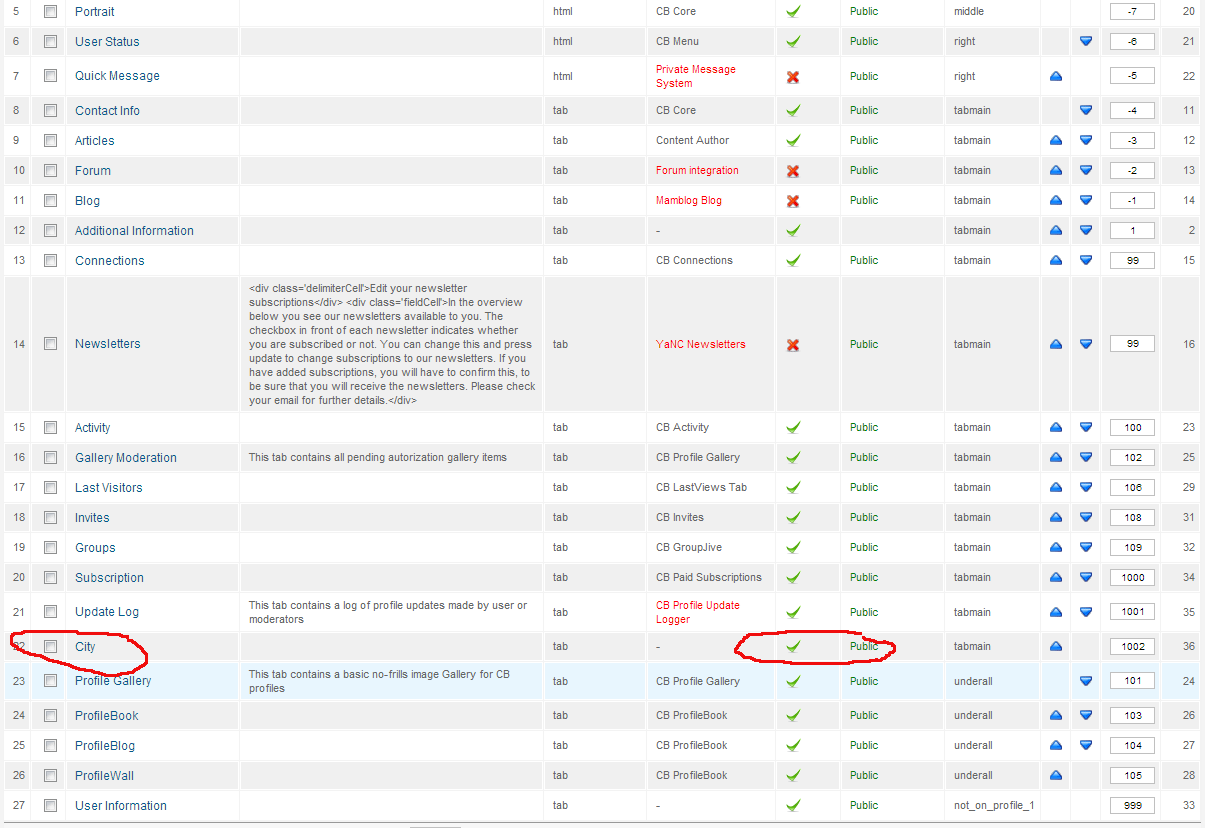Move Last Visitors row down
The image size is (1205, 828).
1086,488
